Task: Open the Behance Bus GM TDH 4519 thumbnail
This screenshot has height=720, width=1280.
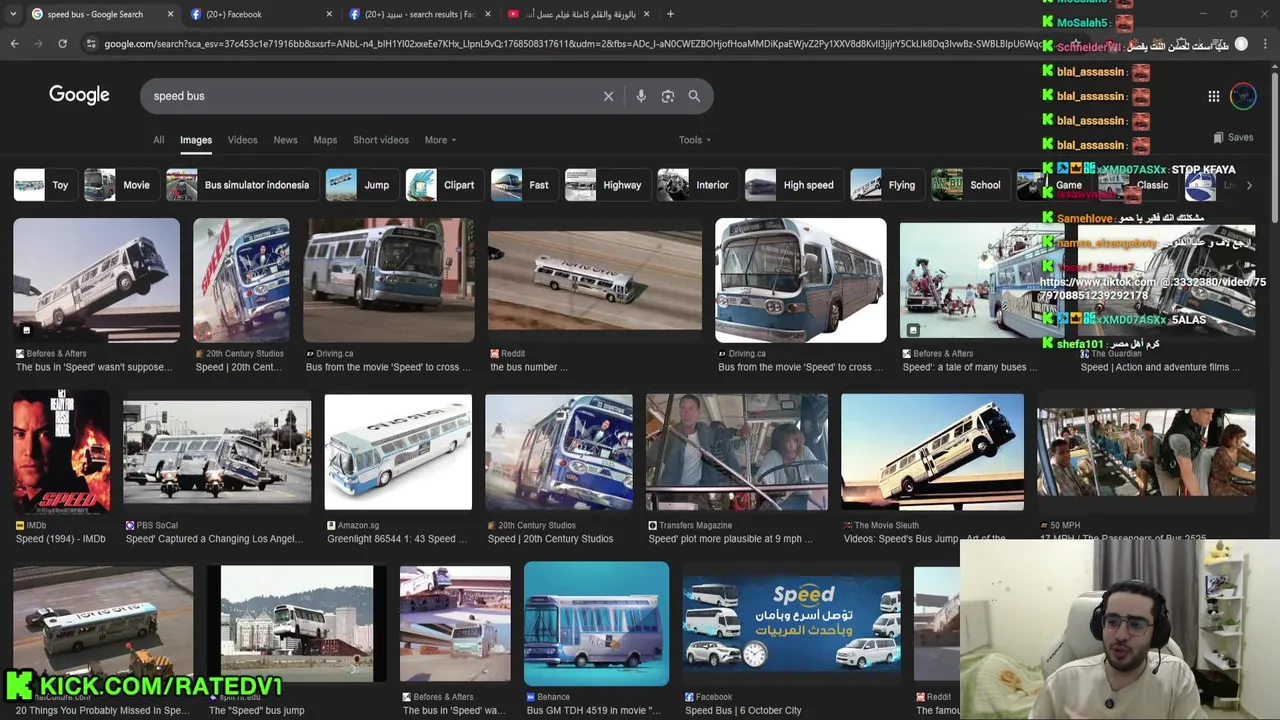Action: tap(596, 624)
